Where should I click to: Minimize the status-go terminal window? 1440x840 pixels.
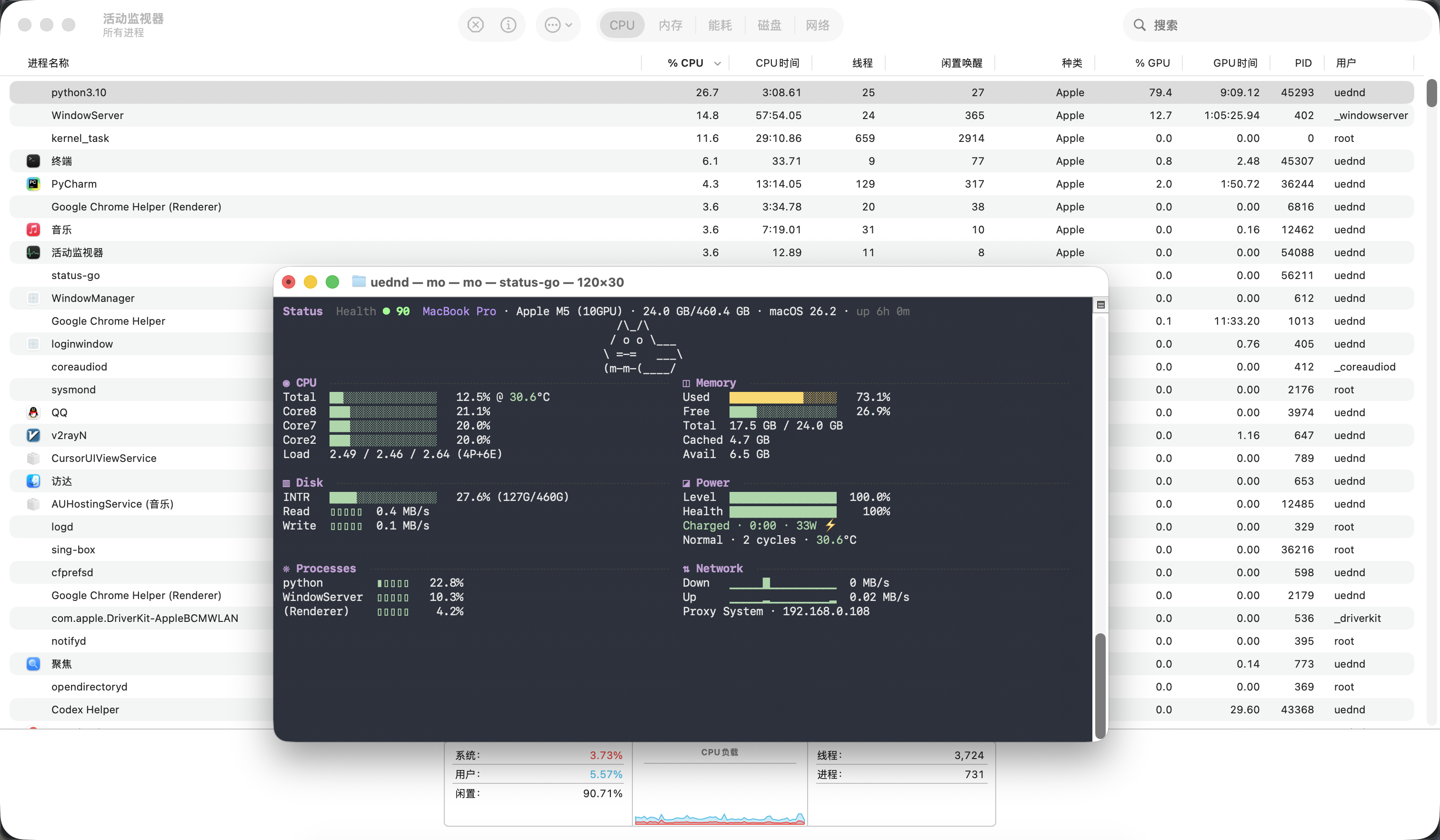[310, 282]
